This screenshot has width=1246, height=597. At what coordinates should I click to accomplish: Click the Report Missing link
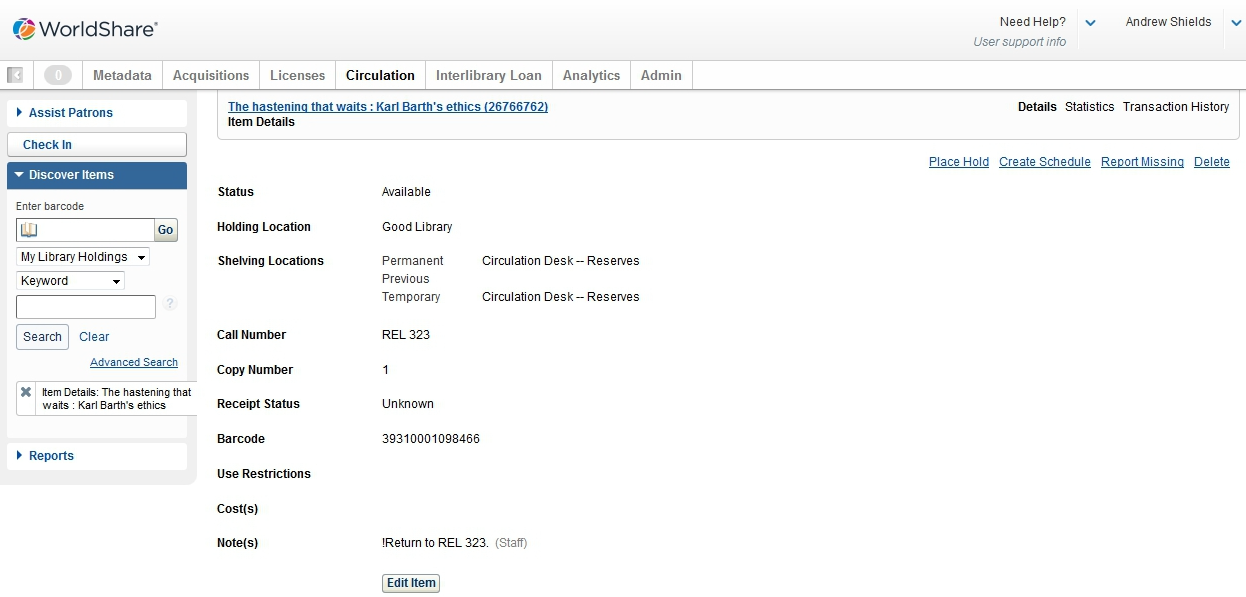pos(1142,162)
